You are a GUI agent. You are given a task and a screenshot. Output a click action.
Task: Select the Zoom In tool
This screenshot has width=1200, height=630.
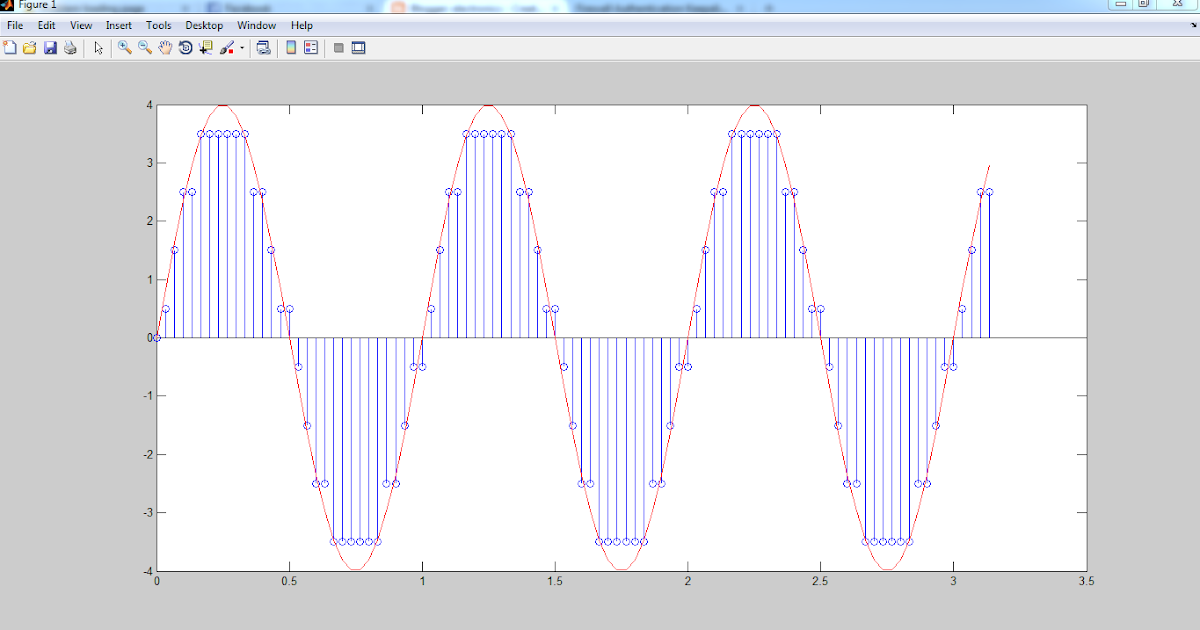(x=124, y=47)
